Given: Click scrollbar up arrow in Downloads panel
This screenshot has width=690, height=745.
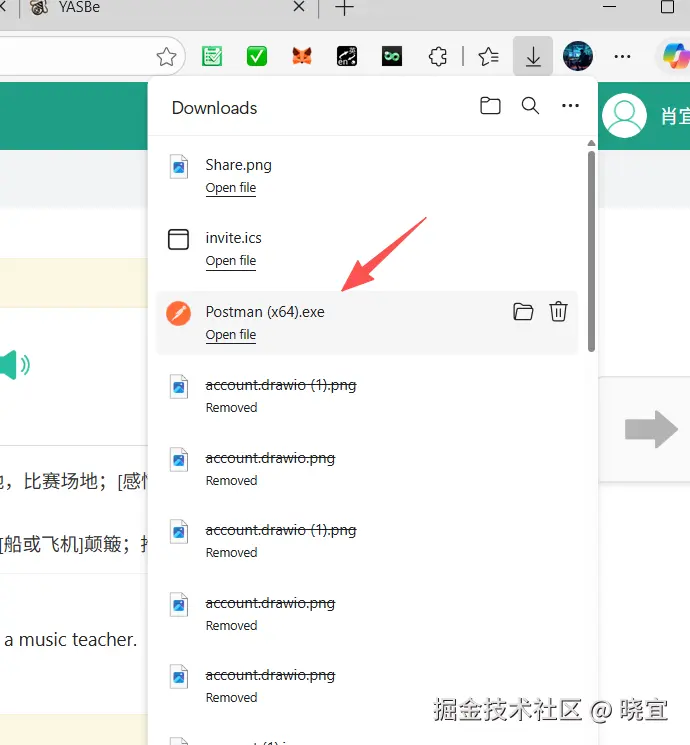Looking at the screenshot, I should pos(591,143).
